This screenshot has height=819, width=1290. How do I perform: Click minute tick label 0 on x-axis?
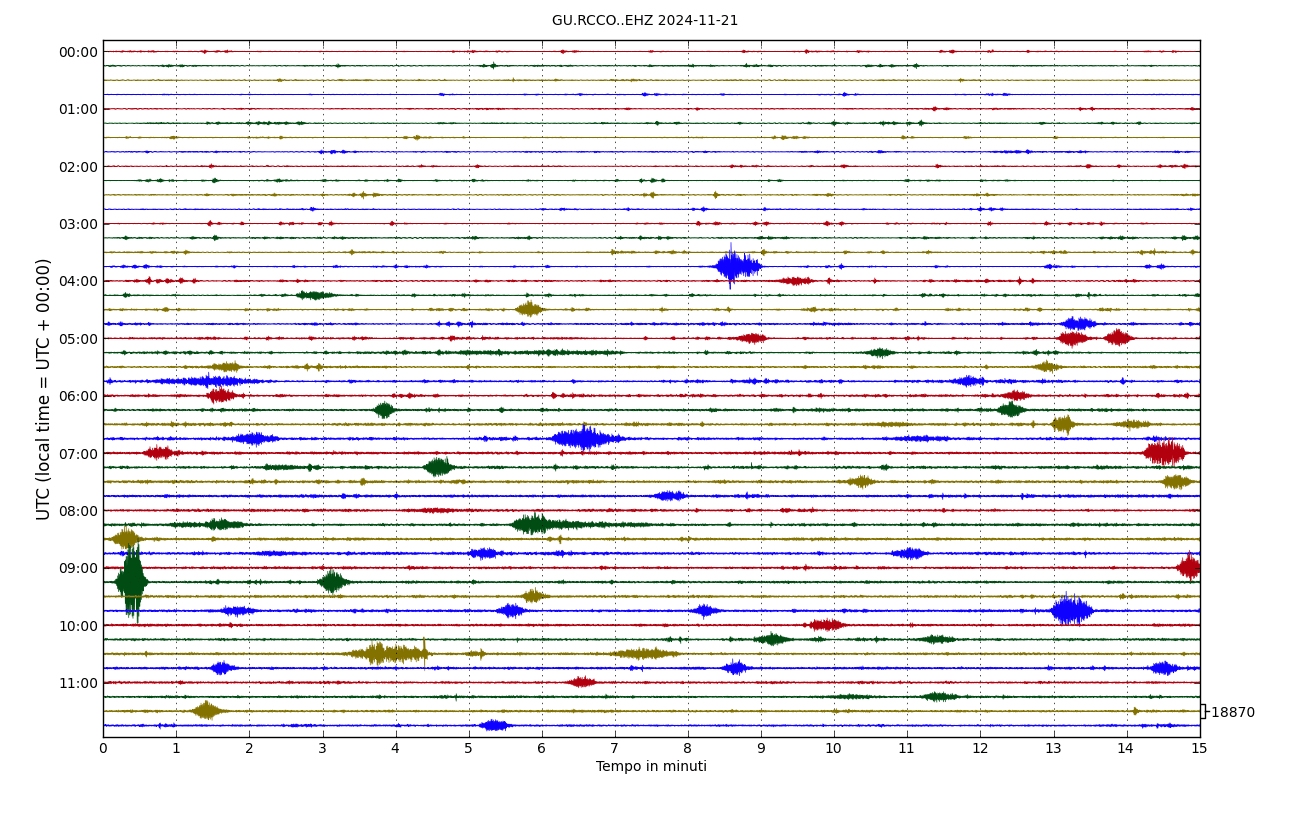[x=103, y=748]
